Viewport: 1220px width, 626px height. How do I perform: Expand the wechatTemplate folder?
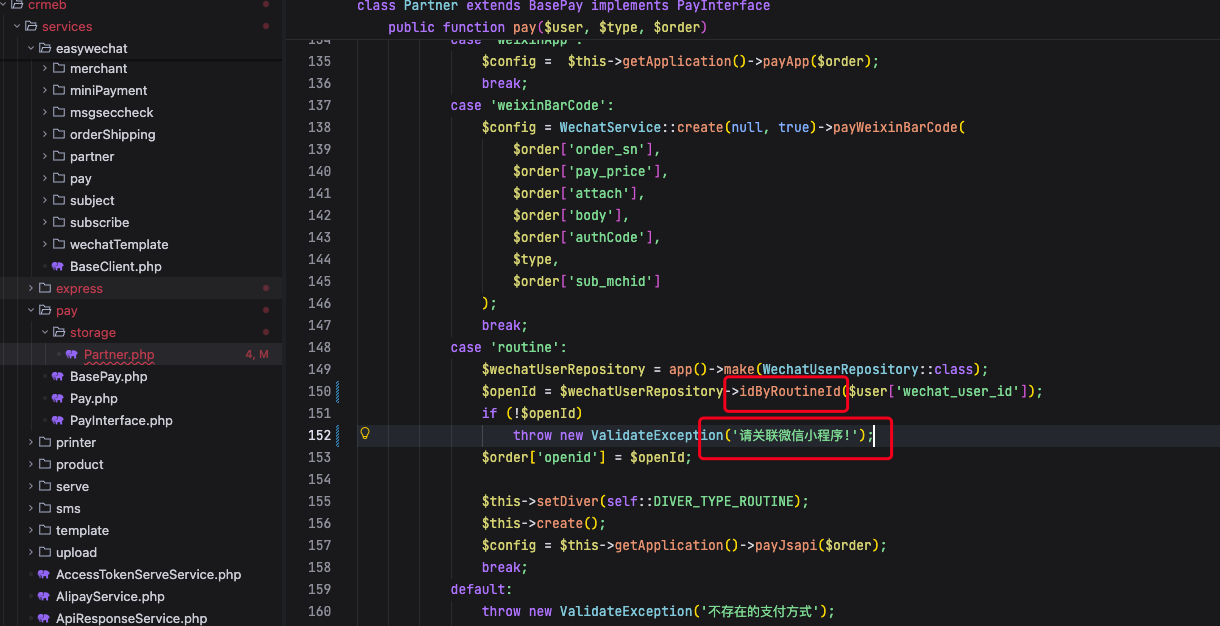[x=46, y=244]
